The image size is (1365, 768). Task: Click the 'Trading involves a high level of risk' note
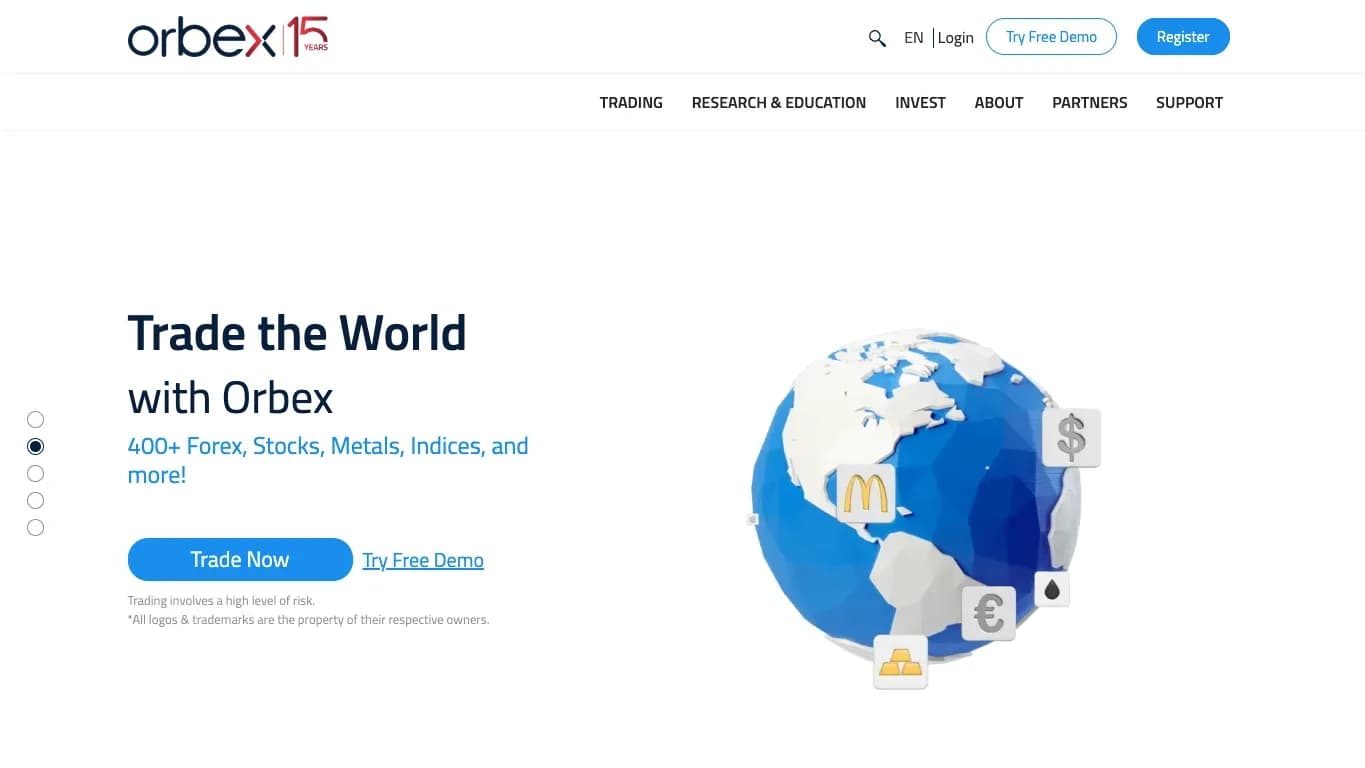(x=221, y=601)
